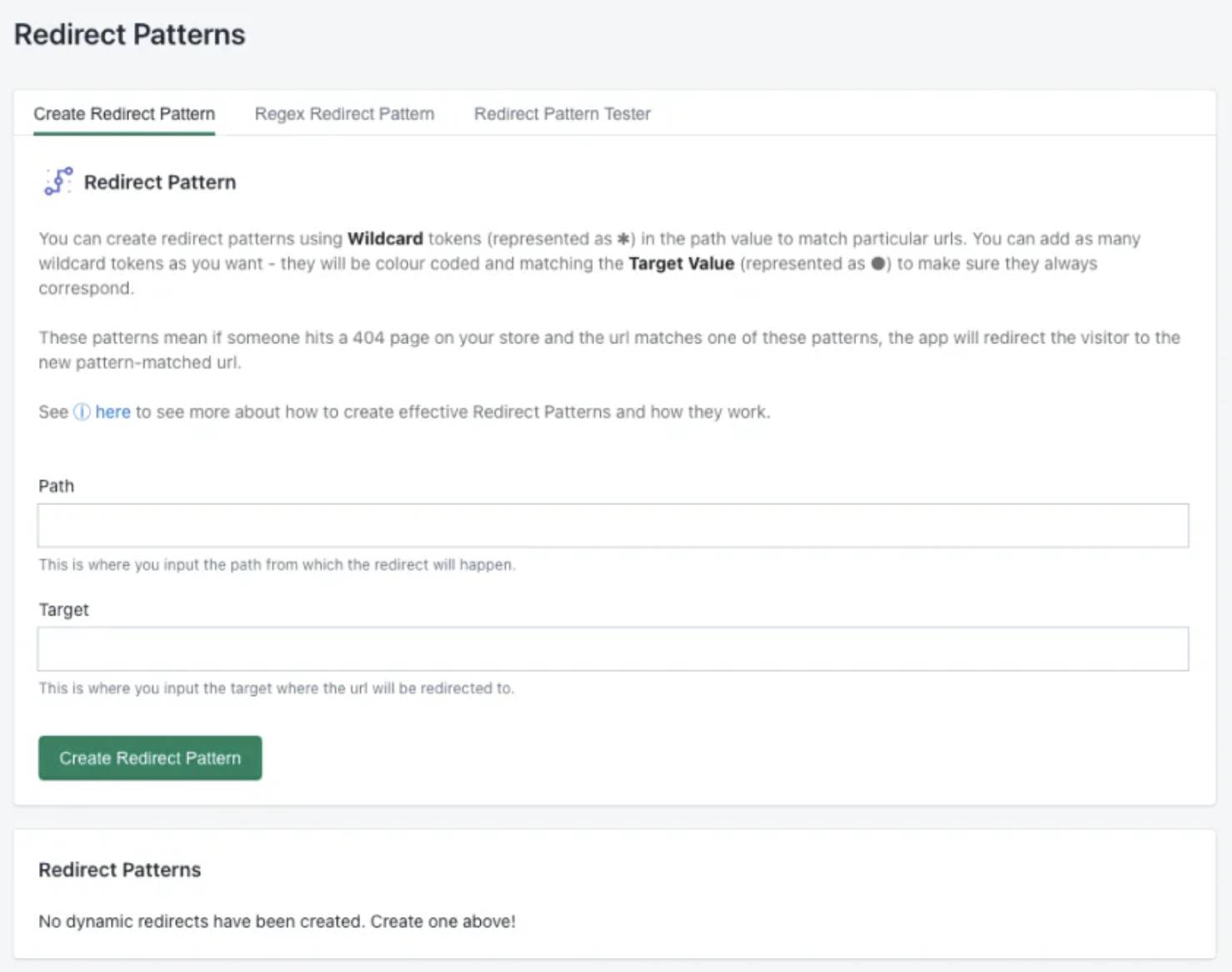Click the bold 'Target Value' text
The image size is (1232, 972).
click(681, 263)
